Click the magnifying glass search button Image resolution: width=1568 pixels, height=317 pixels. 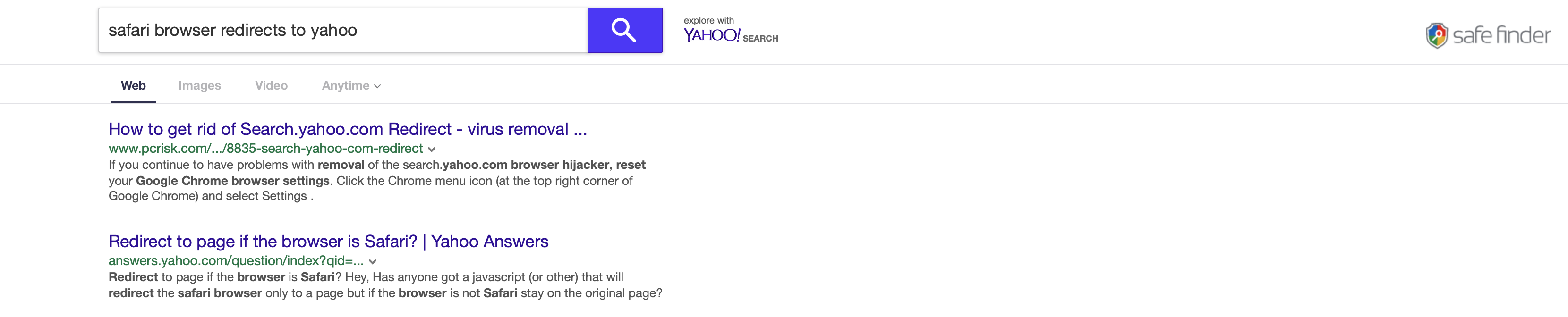click(624, 30)
